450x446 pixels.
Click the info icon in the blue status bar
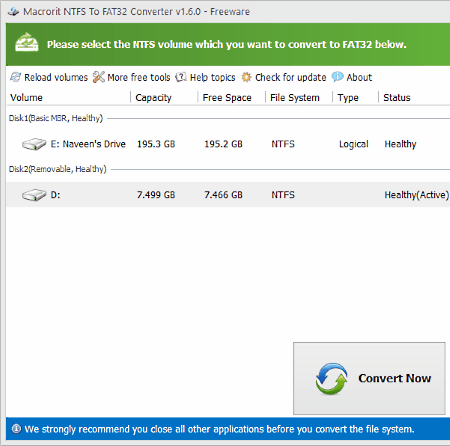pos(16,429)
